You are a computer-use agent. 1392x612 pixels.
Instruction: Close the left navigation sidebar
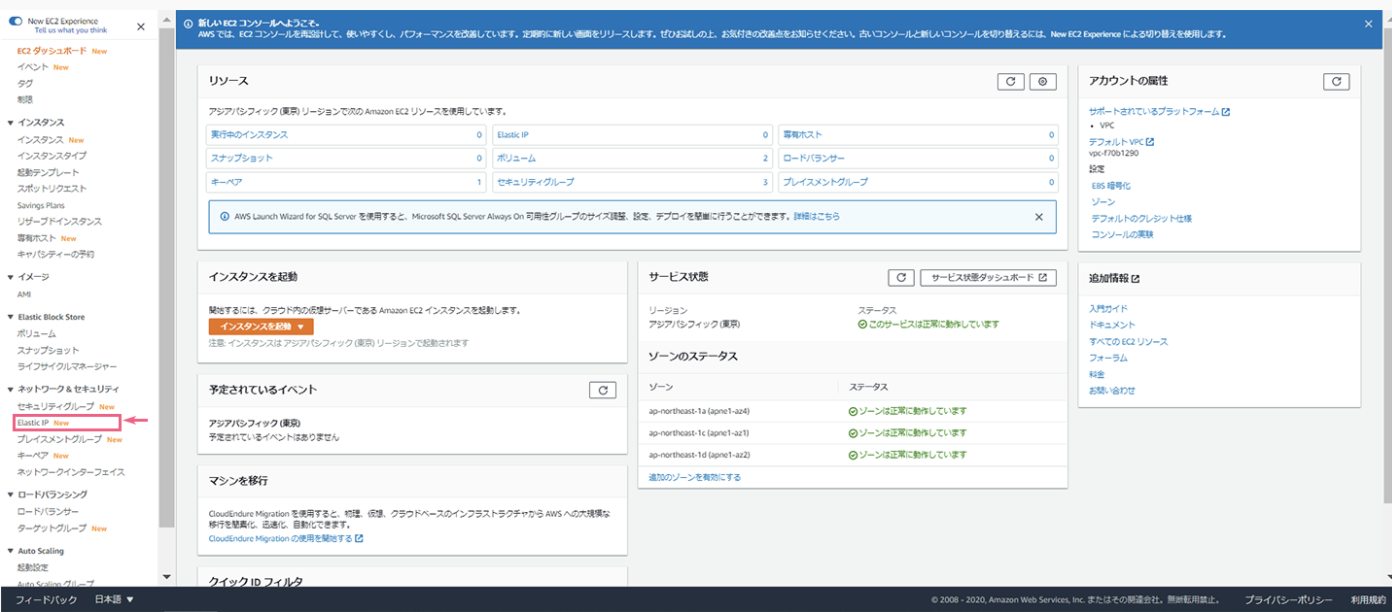pos(140,27)
